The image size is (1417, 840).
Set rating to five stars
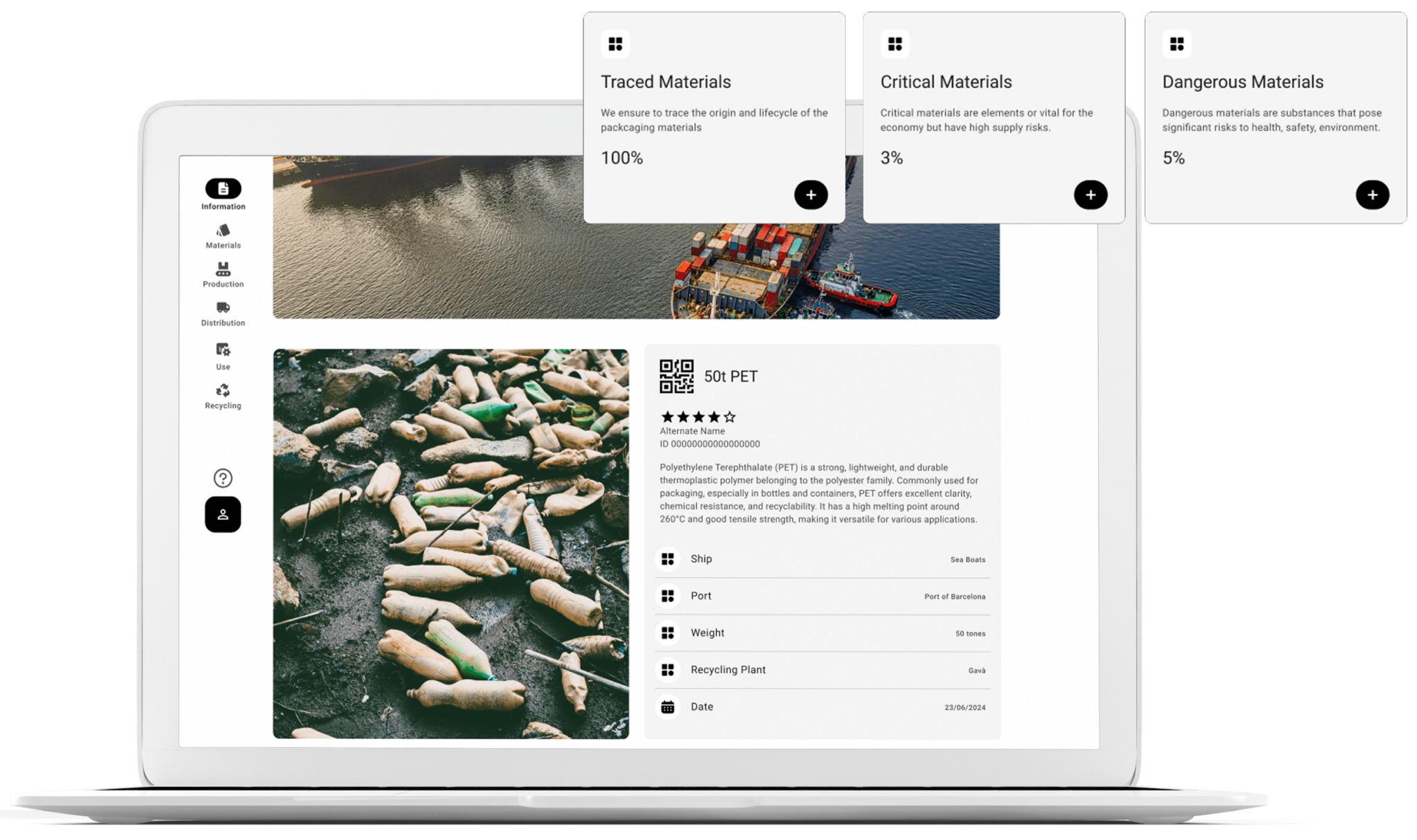729,417
